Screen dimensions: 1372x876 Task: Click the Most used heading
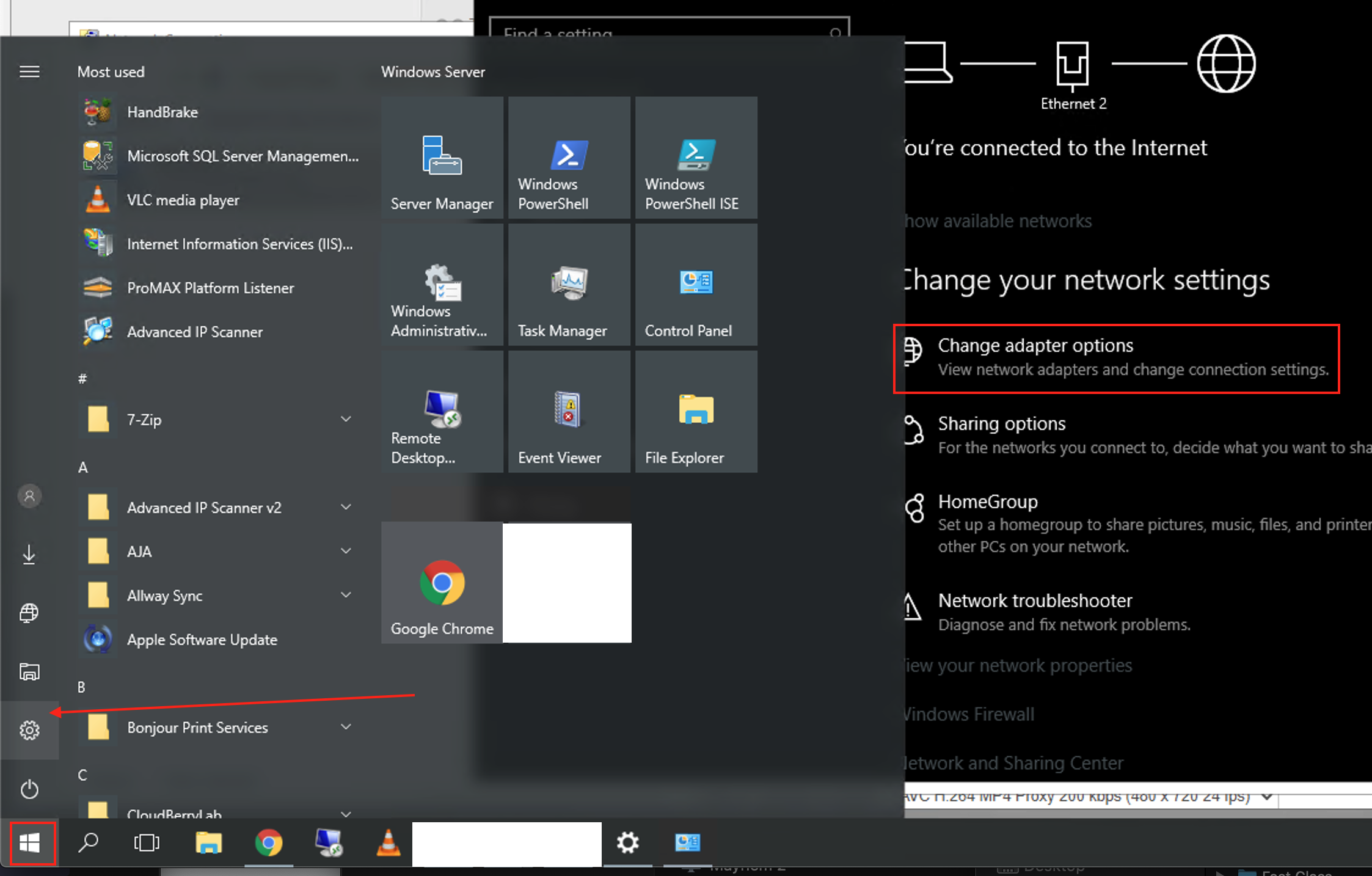[x=111, y=72]
